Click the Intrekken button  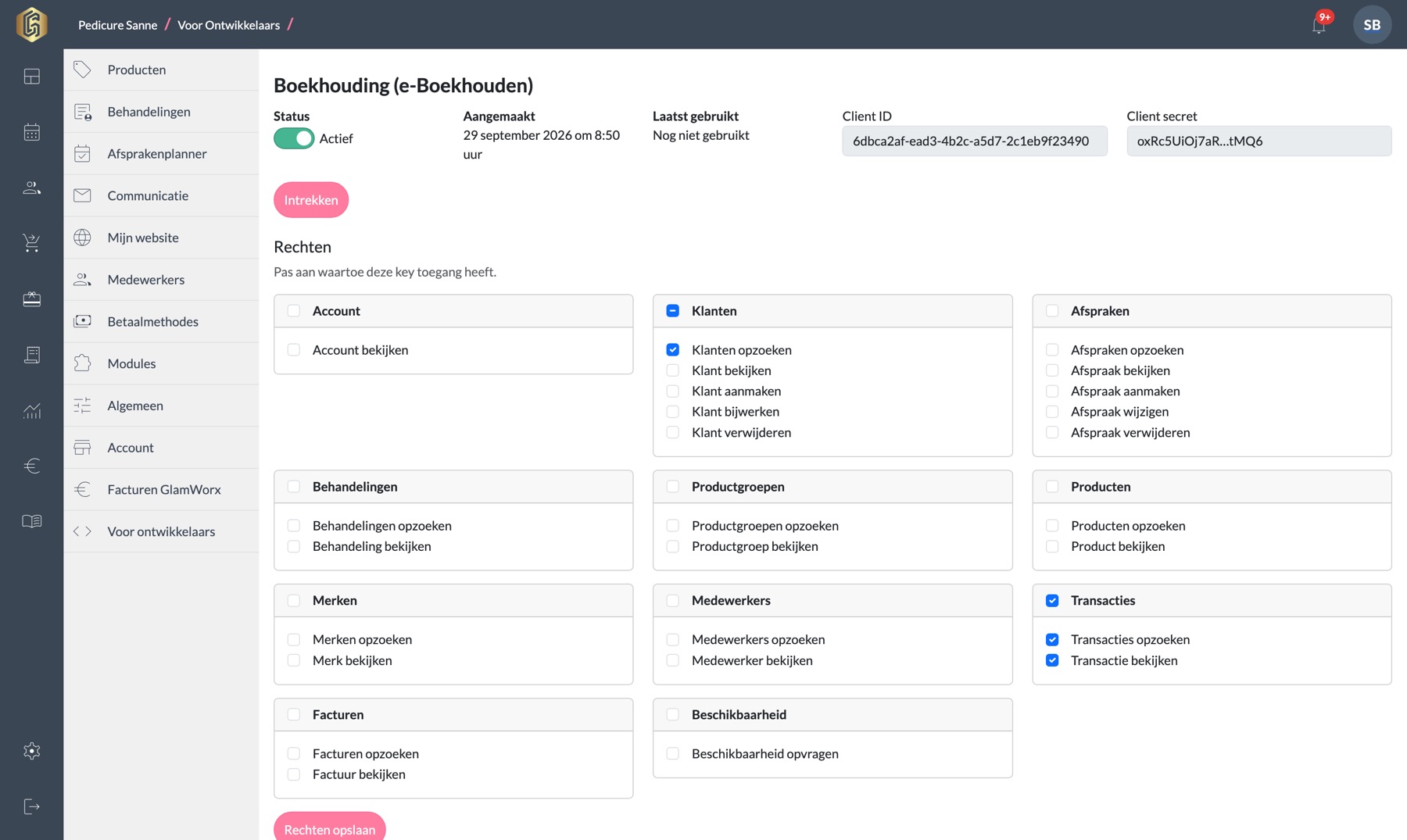(x=311, y=200)
